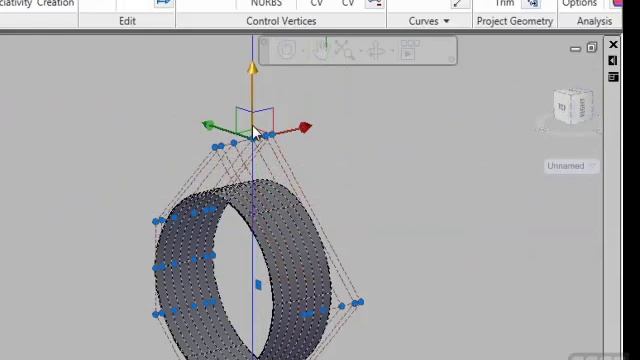This screenshot has width=640, height=360.
Task: Select the blue square grip inside the ring
Action: point(258,284)
